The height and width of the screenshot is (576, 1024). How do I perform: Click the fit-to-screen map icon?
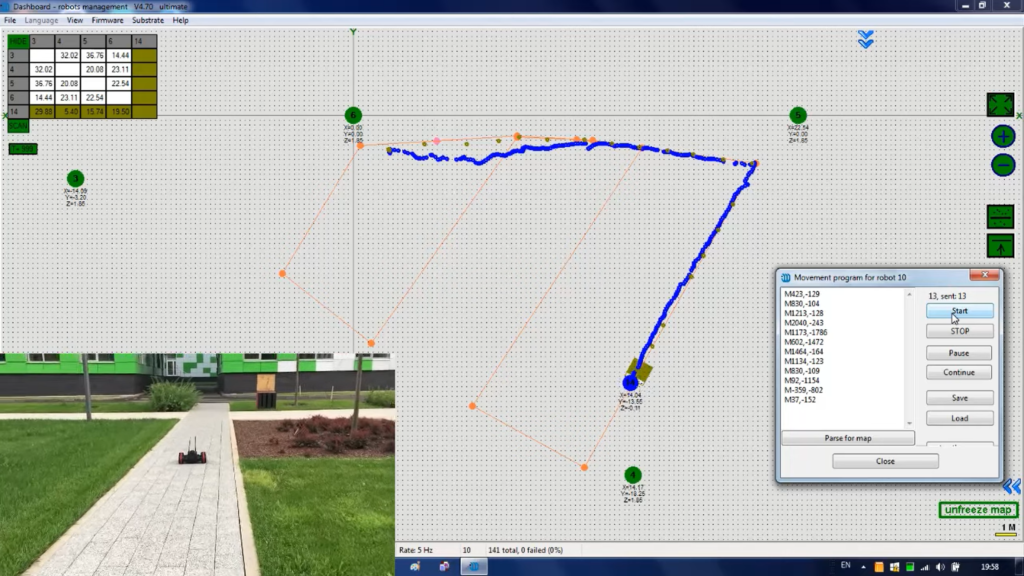[1001, 105]
